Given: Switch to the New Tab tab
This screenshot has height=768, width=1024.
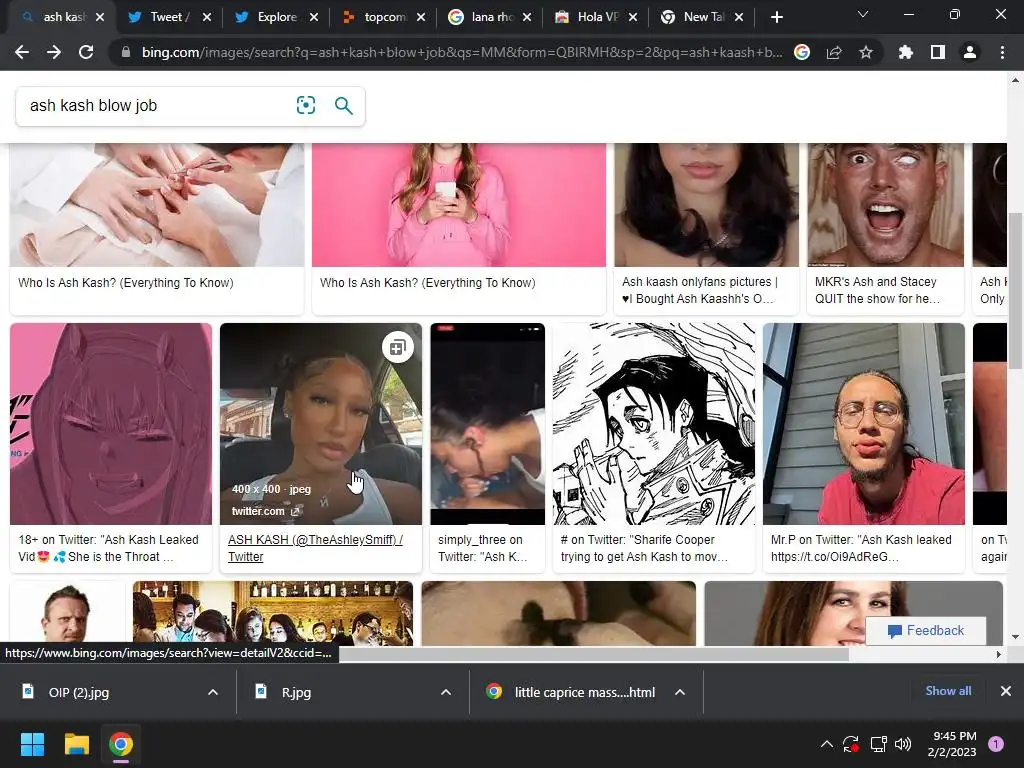Looking at the screenshot, I should tap(703, 17).
